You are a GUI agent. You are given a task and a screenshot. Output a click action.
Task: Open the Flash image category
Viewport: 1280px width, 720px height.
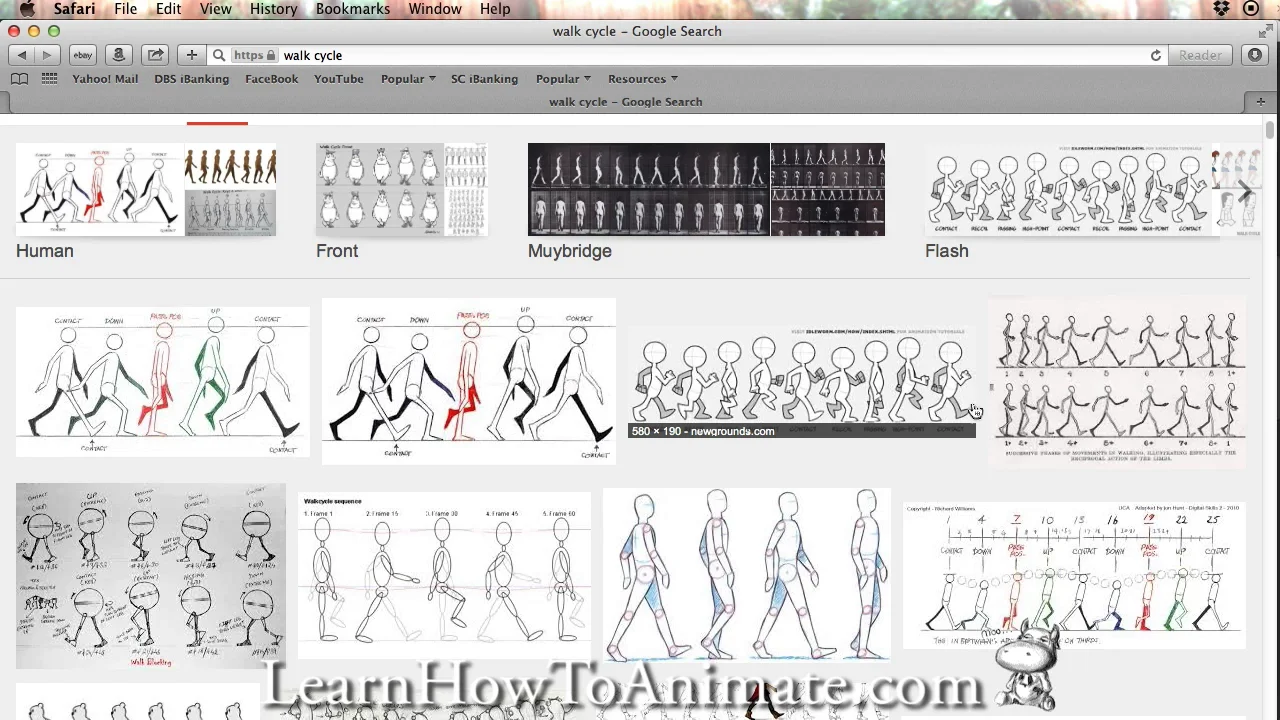click(x=1092, y=202)
